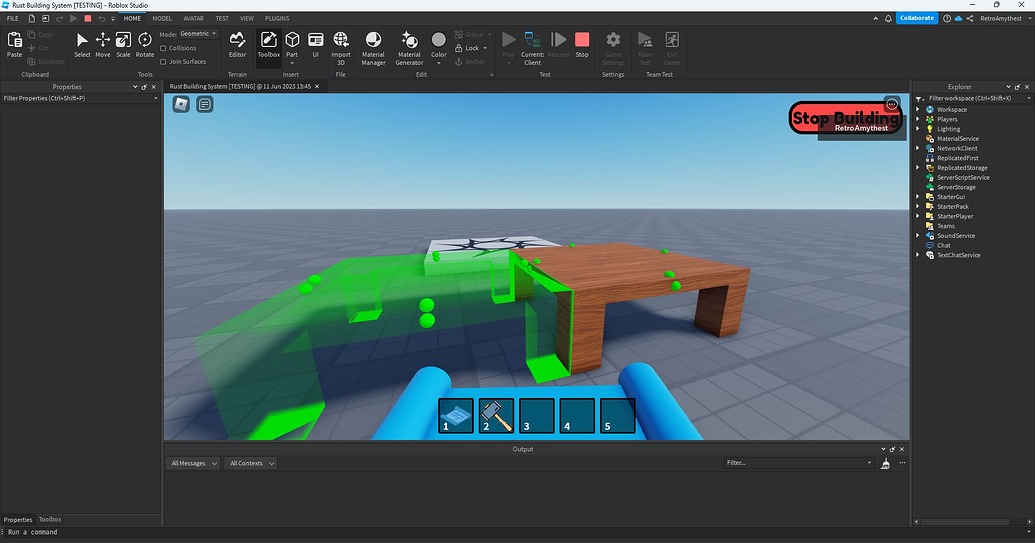Click the Current: Client view switch
This screenshot has width=1035, height=543.
tap(532, 48)
